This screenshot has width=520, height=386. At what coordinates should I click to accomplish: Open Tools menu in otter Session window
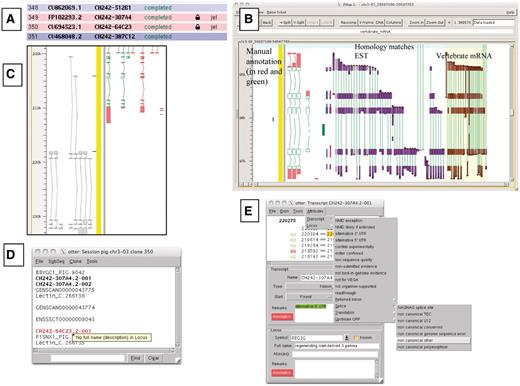click(92, 261)
